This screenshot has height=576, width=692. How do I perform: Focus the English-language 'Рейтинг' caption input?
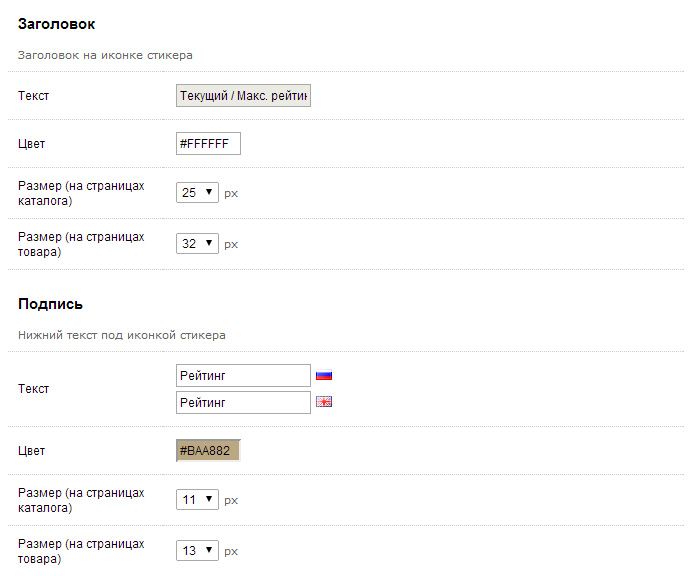243,402
